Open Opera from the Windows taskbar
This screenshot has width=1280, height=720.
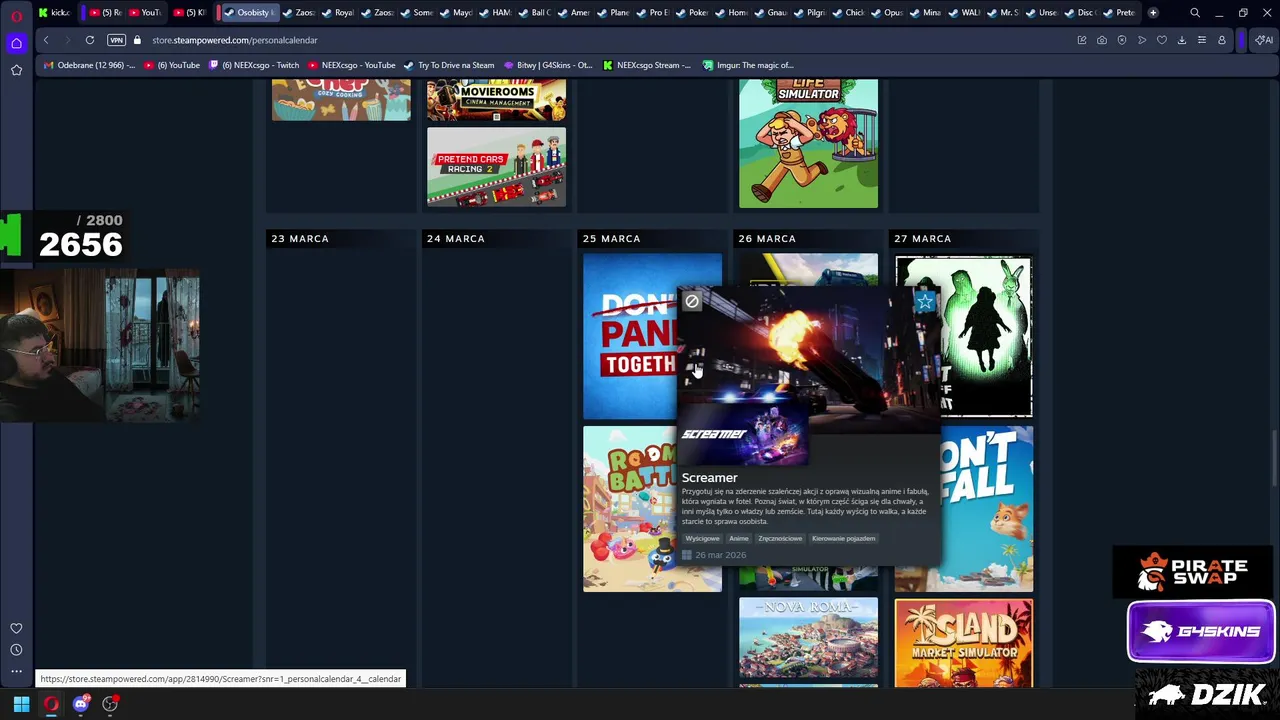click(x=51, y=704)
